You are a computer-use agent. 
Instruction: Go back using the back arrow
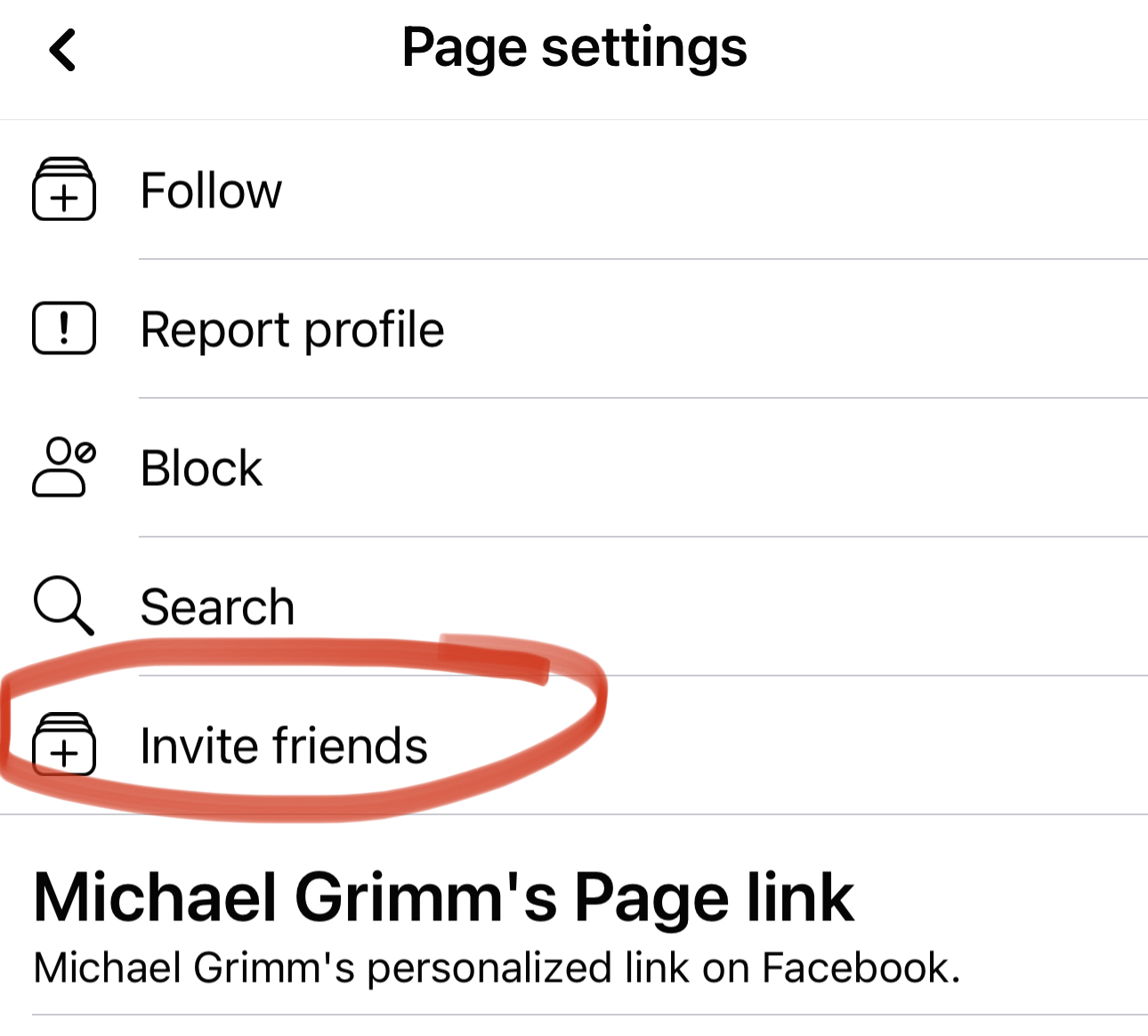[x=62, y=50]
